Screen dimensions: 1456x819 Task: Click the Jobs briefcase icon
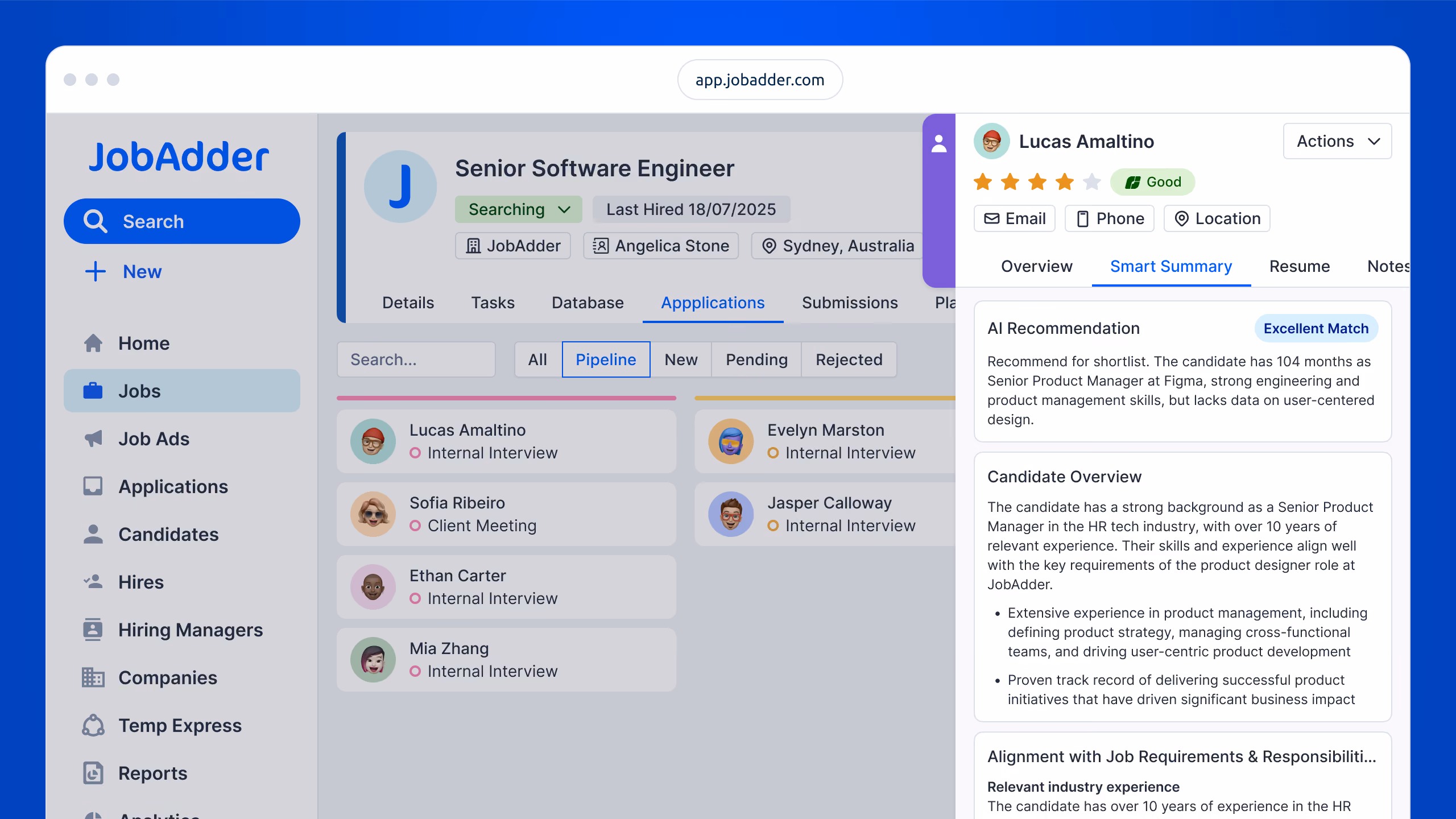click(x=93, y=391)
